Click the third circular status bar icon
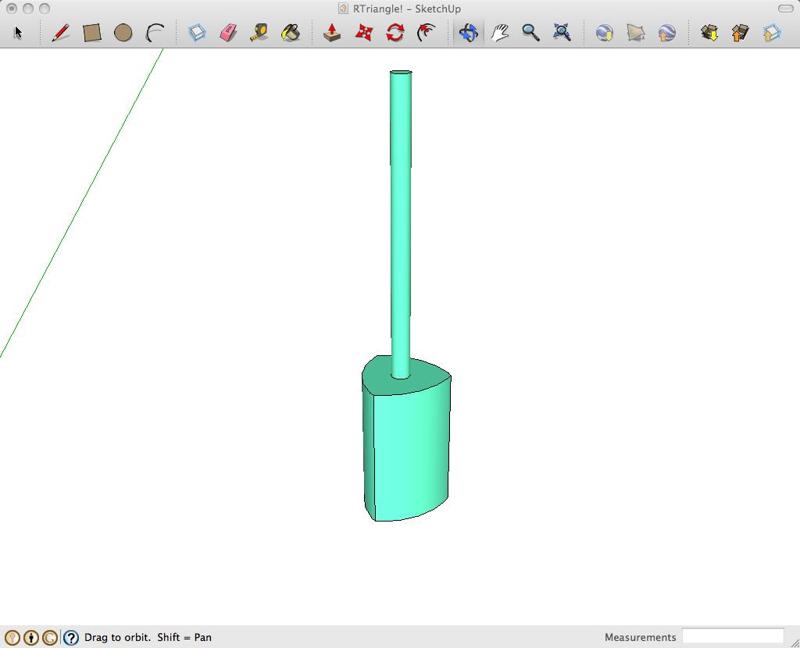The height and width of the screenshot is (648, 800). tap(50, 637)
